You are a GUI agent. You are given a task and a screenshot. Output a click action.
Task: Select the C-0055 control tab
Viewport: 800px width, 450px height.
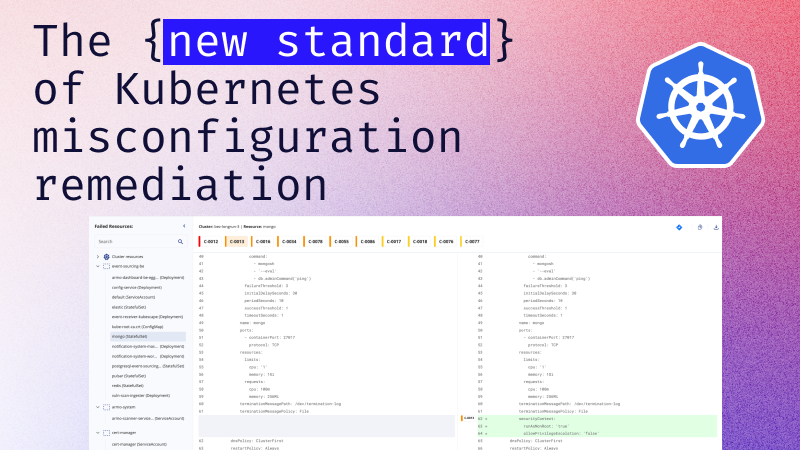(341, 242)
